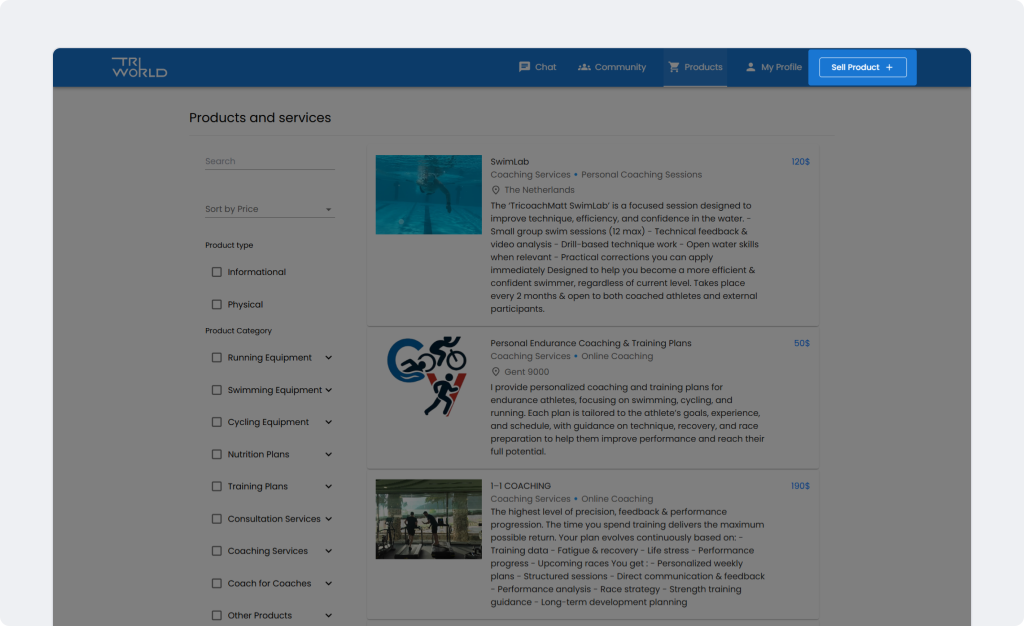
Task: Click the My Profile person icon
Action: 750,67
